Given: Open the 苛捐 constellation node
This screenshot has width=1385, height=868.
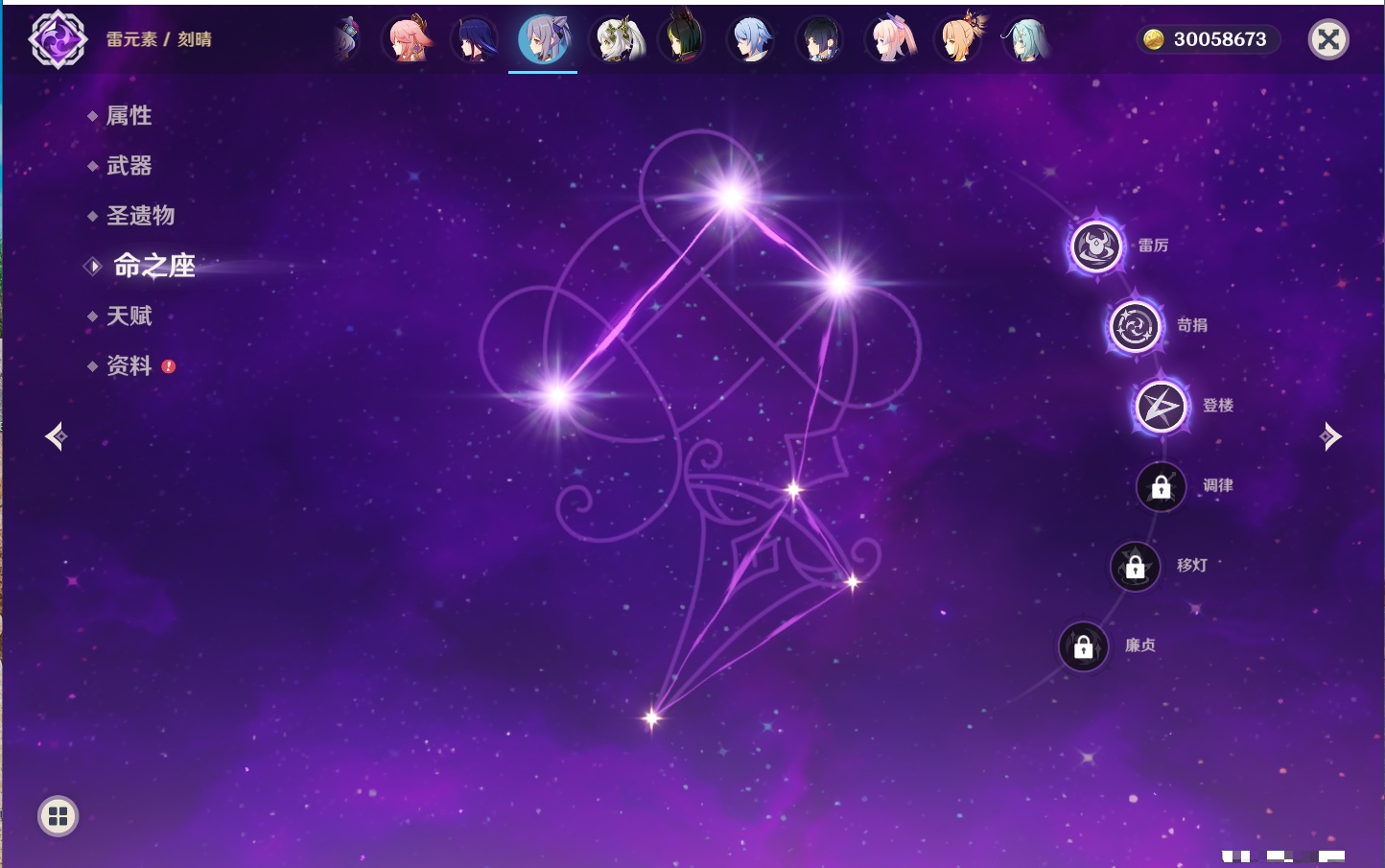Looking at the screenshot, I should coord(1136,326).
